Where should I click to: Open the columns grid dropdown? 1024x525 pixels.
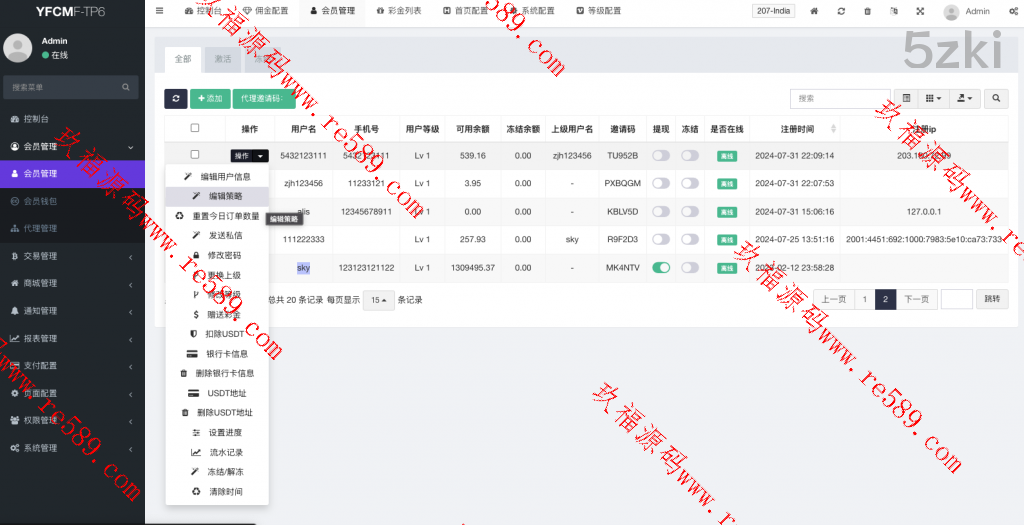(x=933, y=98)
